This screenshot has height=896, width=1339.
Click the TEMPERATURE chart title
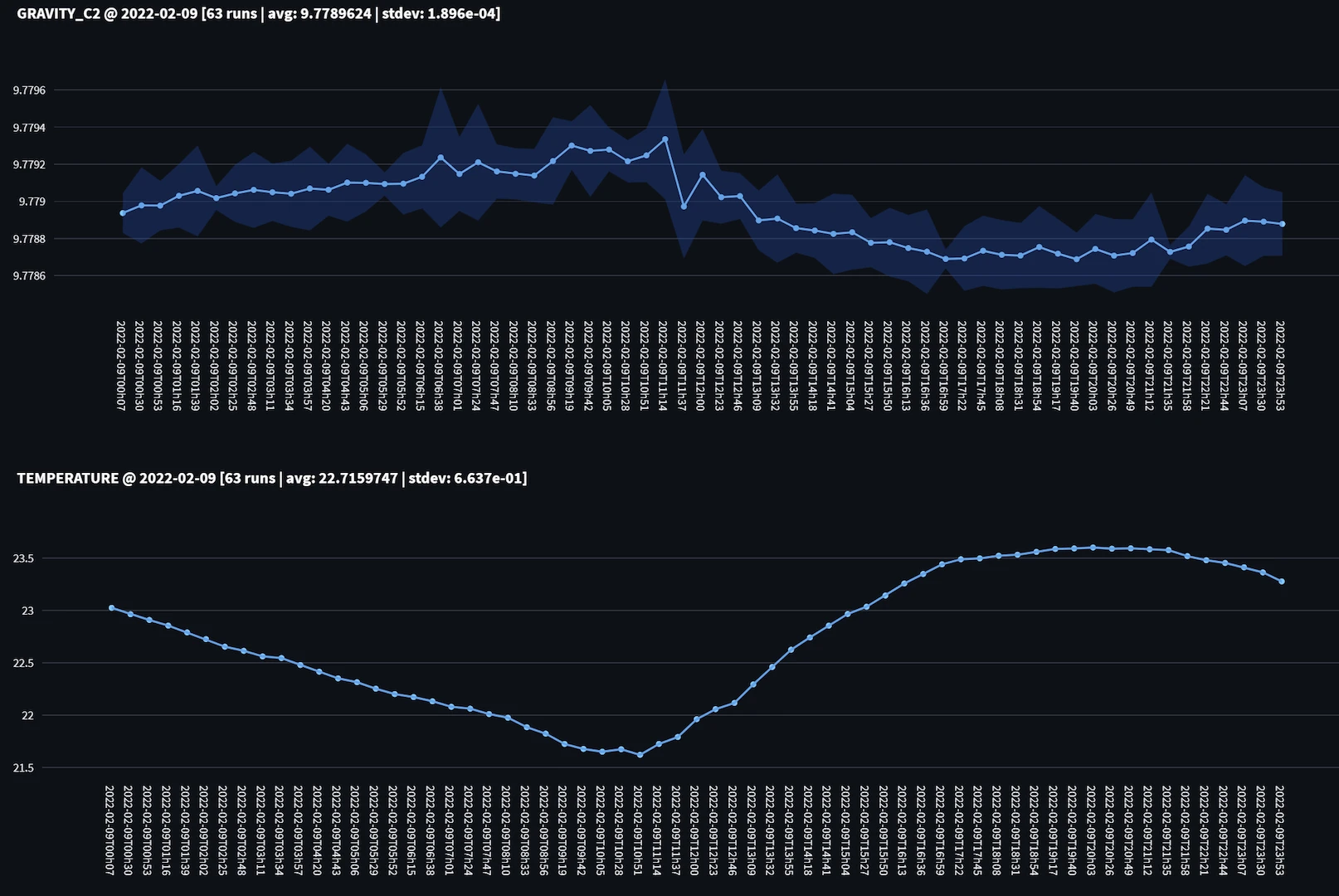click(271, 478)
